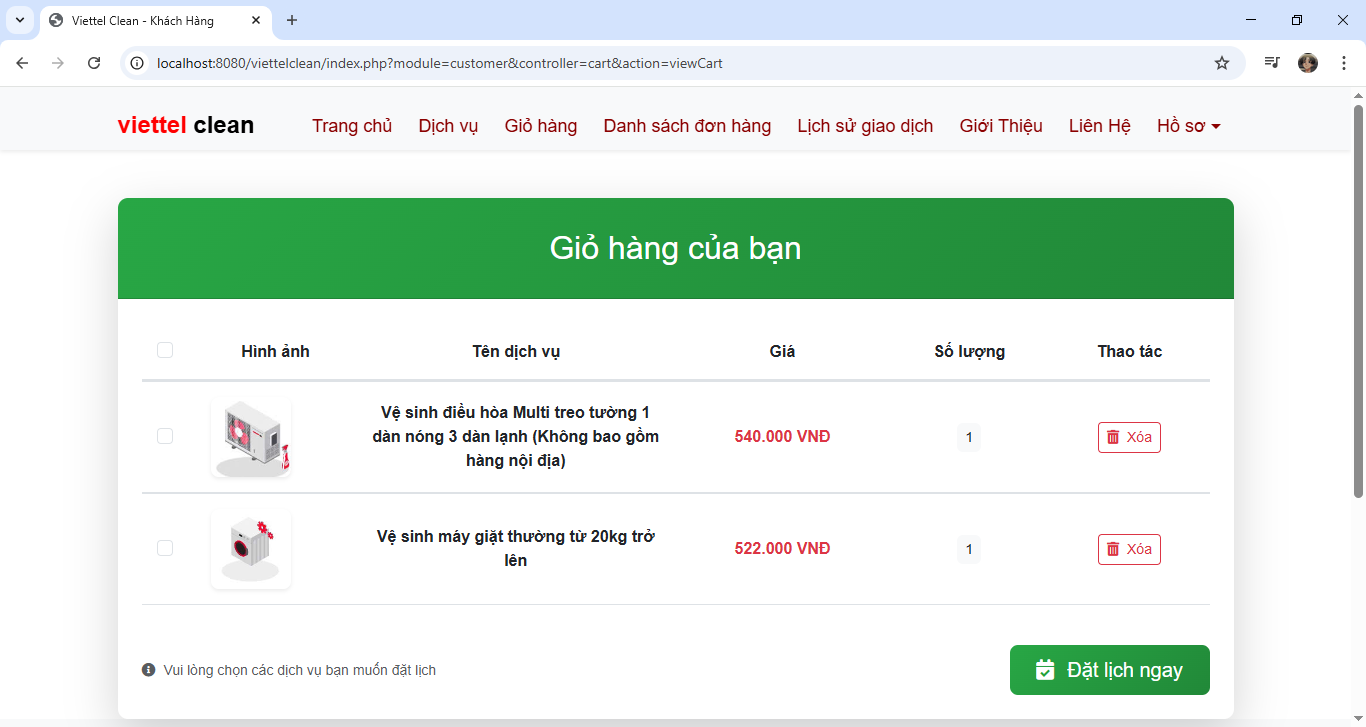Check the Vệ sinh máy giặt row checkbox

click(x=165, y=548)
